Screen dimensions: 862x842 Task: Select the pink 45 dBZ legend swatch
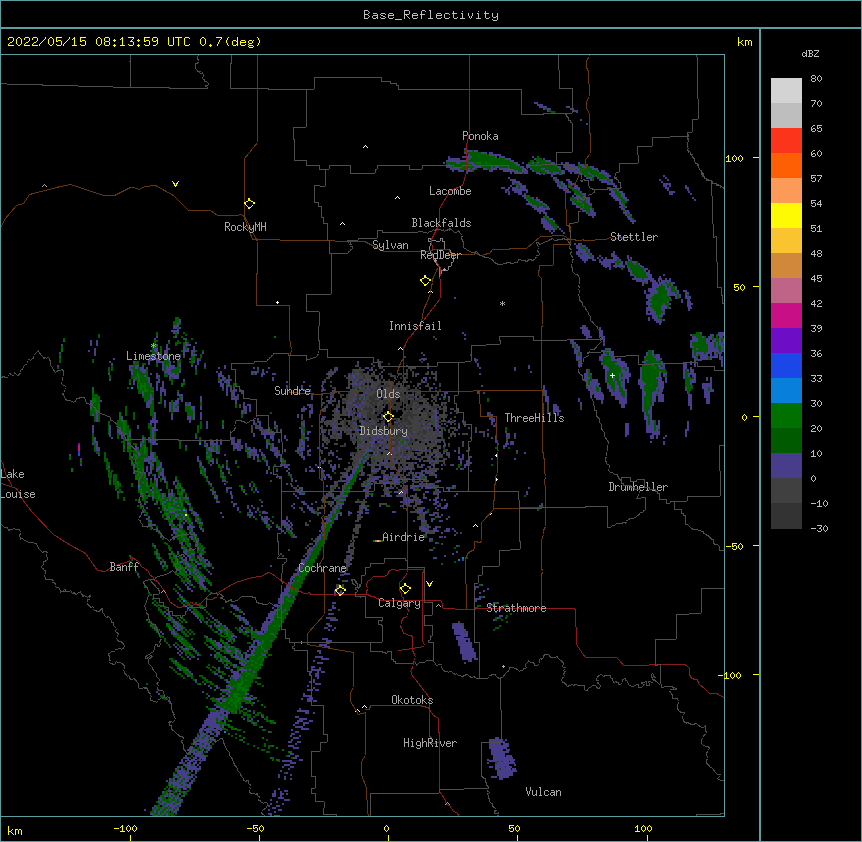[786, 291]
